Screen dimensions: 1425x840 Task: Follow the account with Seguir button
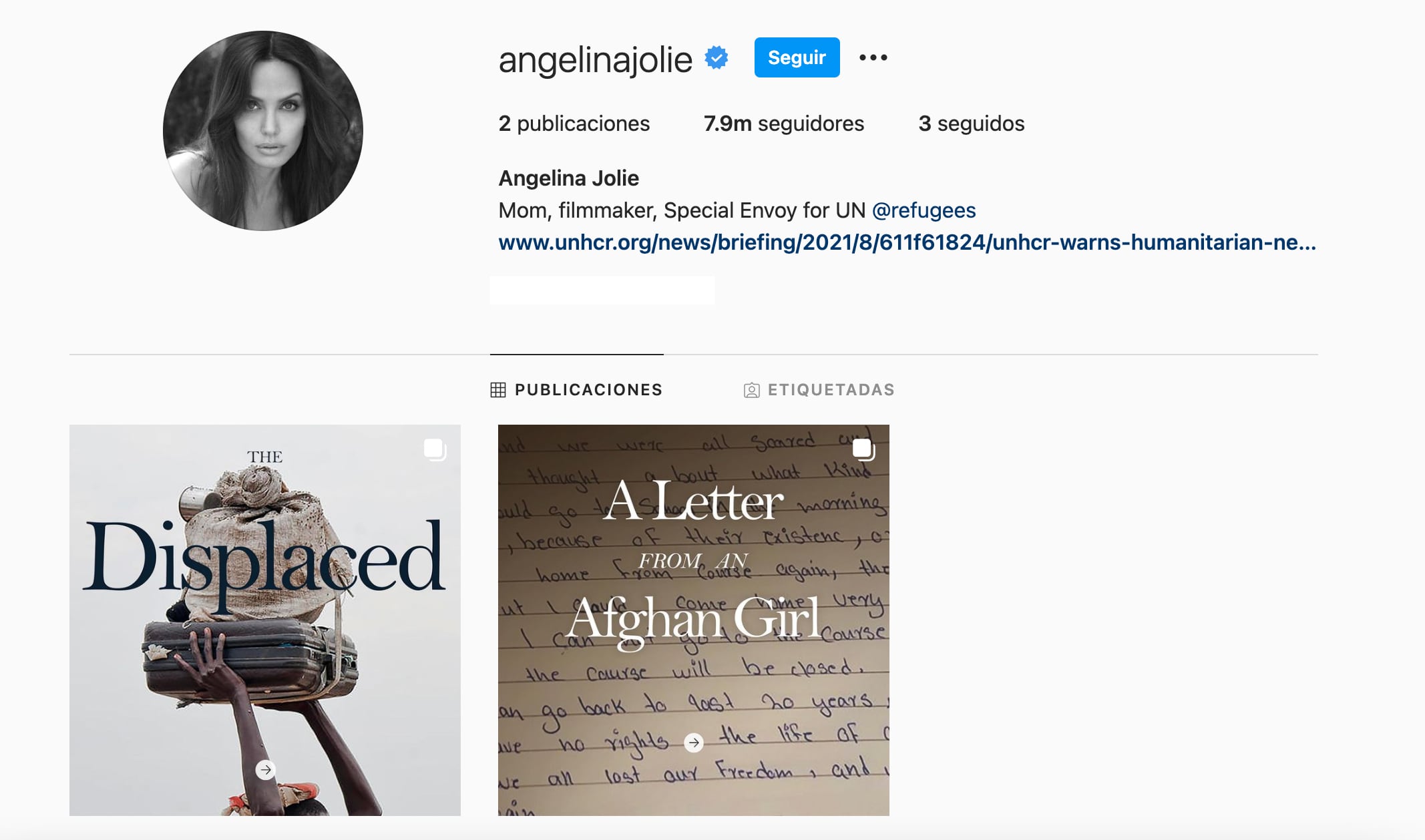coord(797,57)
